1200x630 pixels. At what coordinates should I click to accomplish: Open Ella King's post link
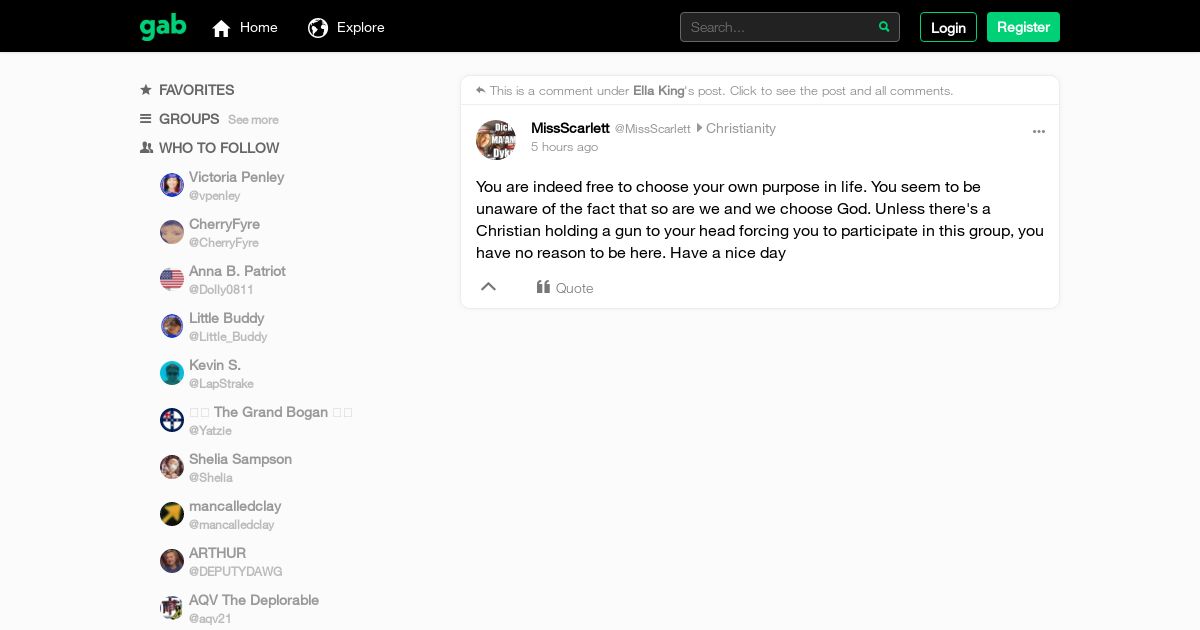pos(659,90)
